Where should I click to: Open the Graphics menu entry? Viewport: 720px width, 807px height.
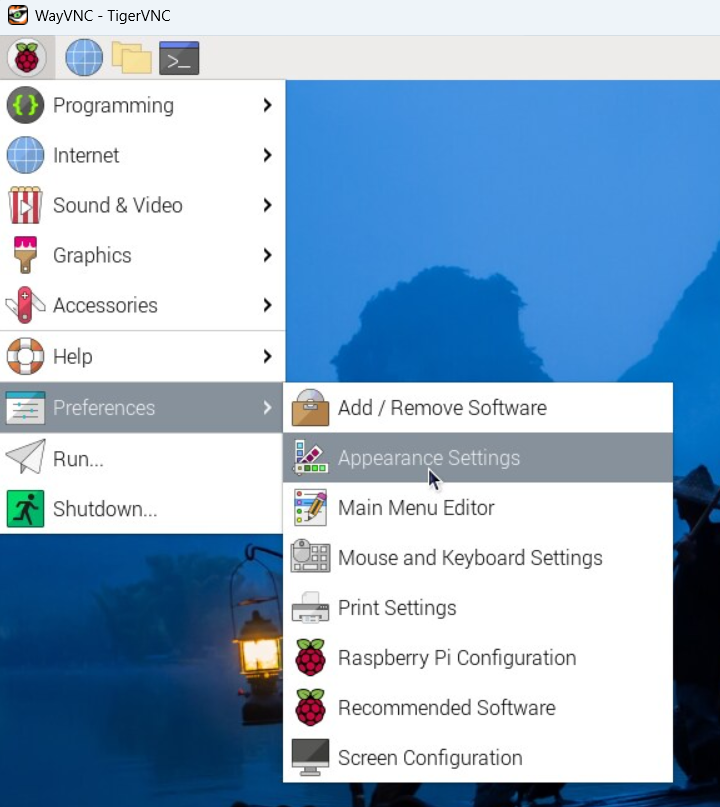click(143, 255)
